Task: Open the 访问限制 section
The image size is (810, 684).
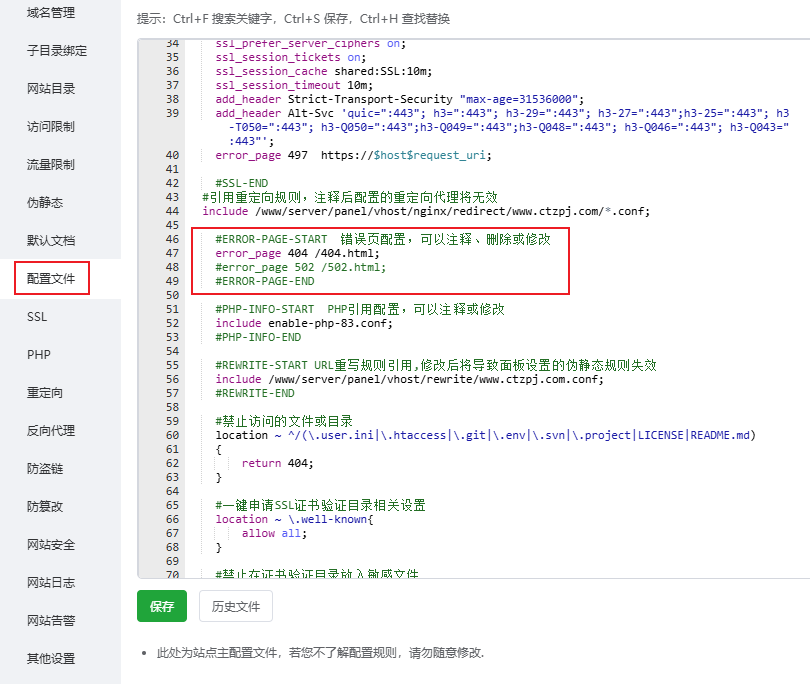Action: [51, 127]
